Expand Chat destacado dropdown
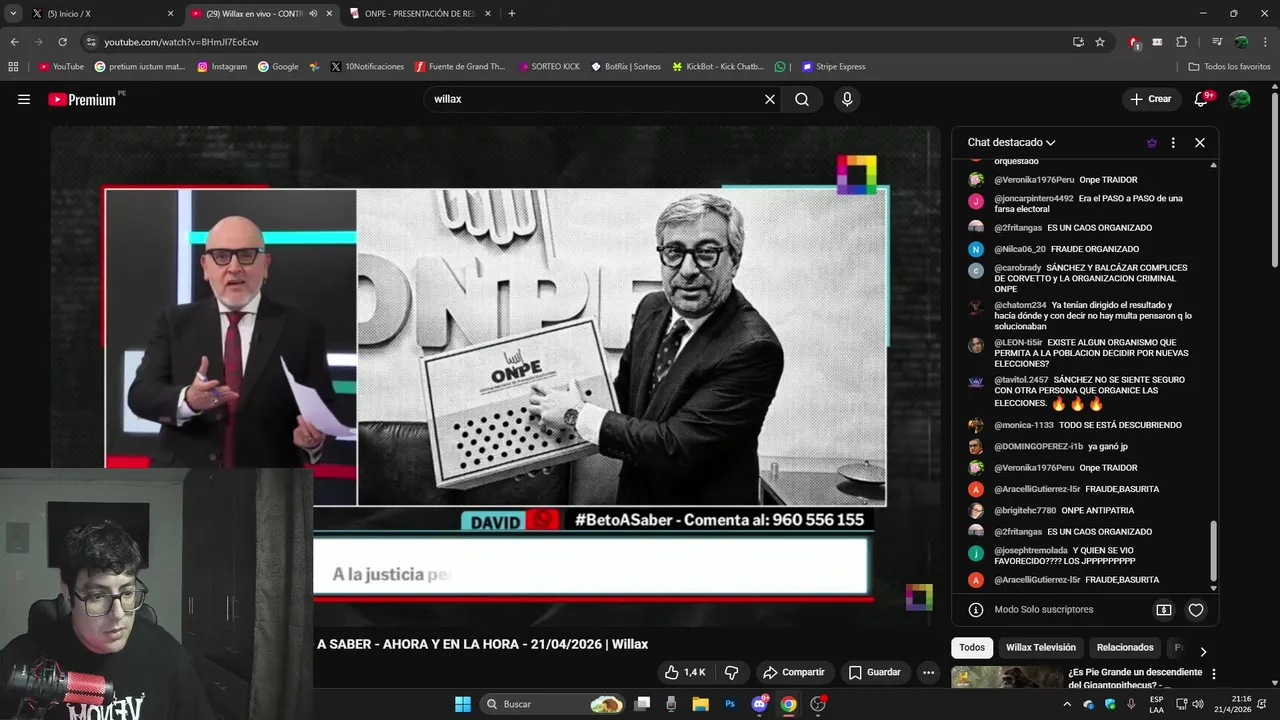 1011,143
